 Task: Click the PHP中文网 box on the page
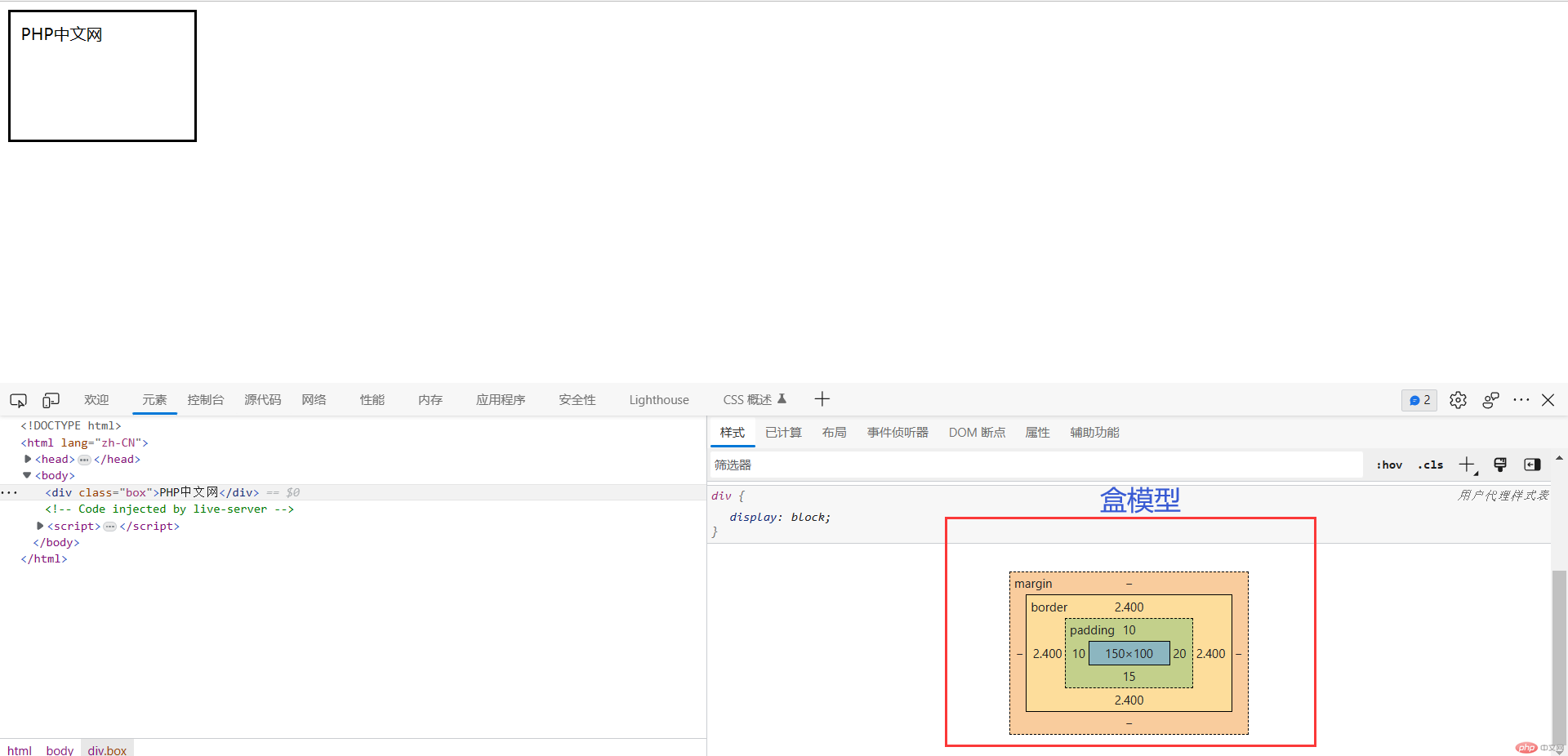coord(102,76)
